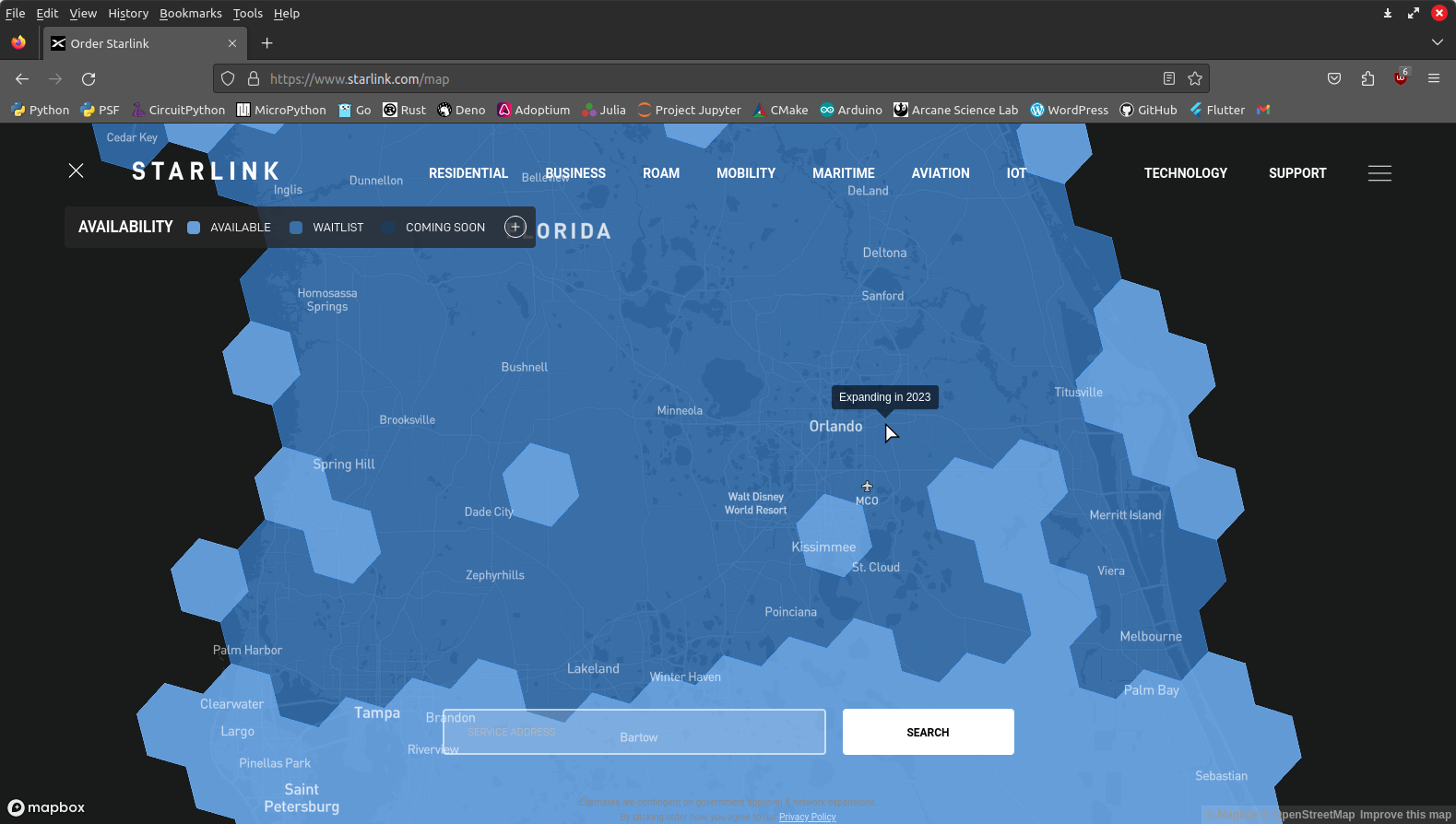Close the Starlink map overlay with X icon
The height and width of the screenshot is (824, 1456).
coord(77,171)
